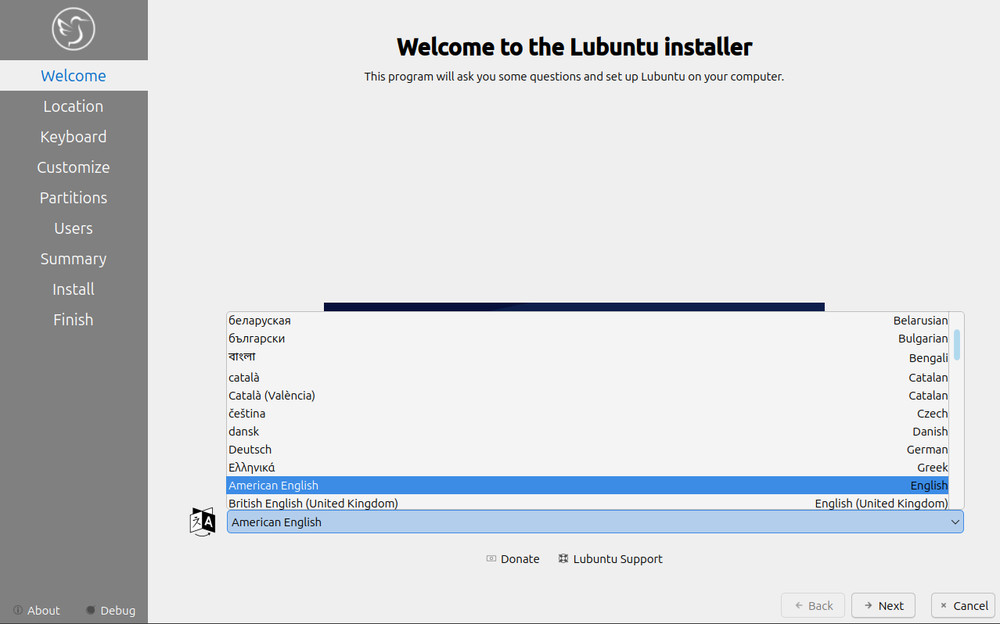Click the donate heart icon before Donate

489,558
